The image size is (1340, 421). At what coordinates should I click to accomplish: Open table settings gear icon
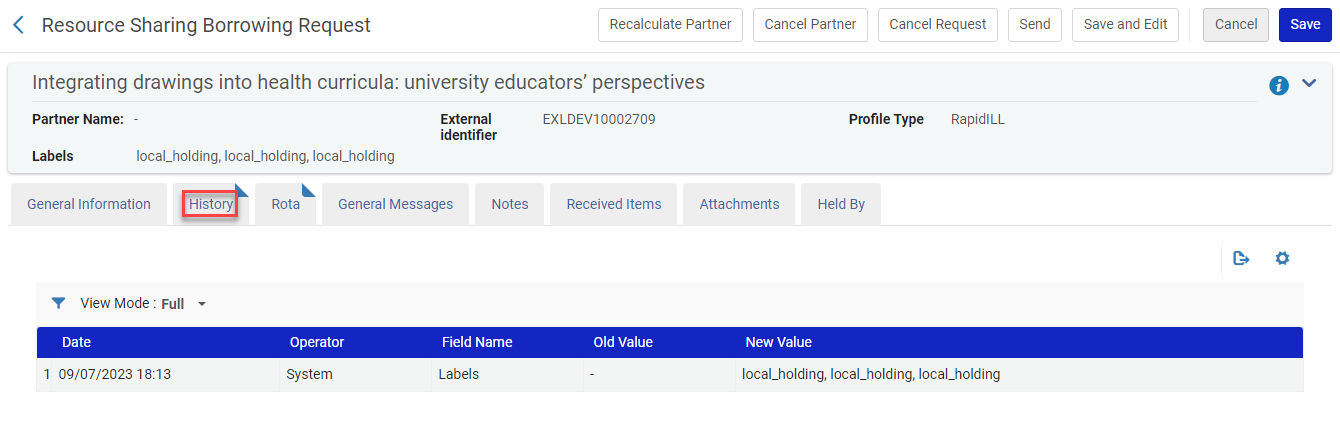tap(1282, 259)
